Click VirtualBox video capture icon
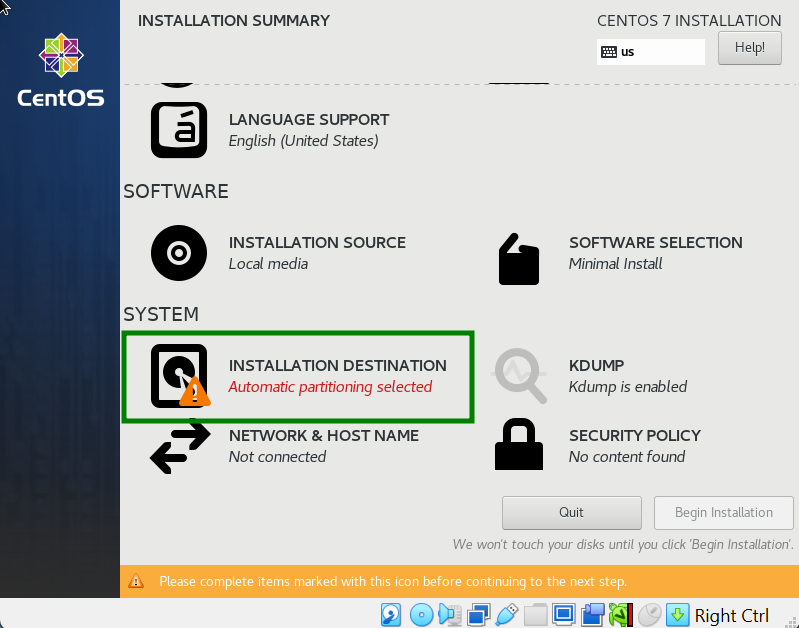The width and height of the screenshot is (799, 628). (592, 615)
